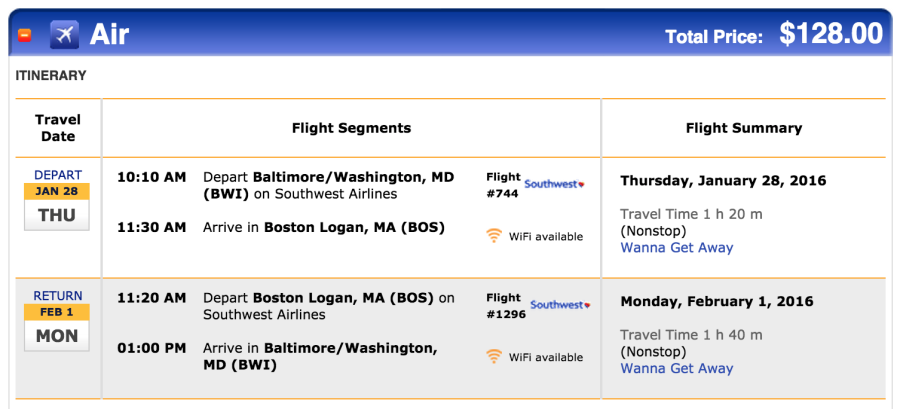Click Southwest logo next to Flight #744
Viewport: 900px width, 409px height.
pyautogui.click(x=554, y=184)
